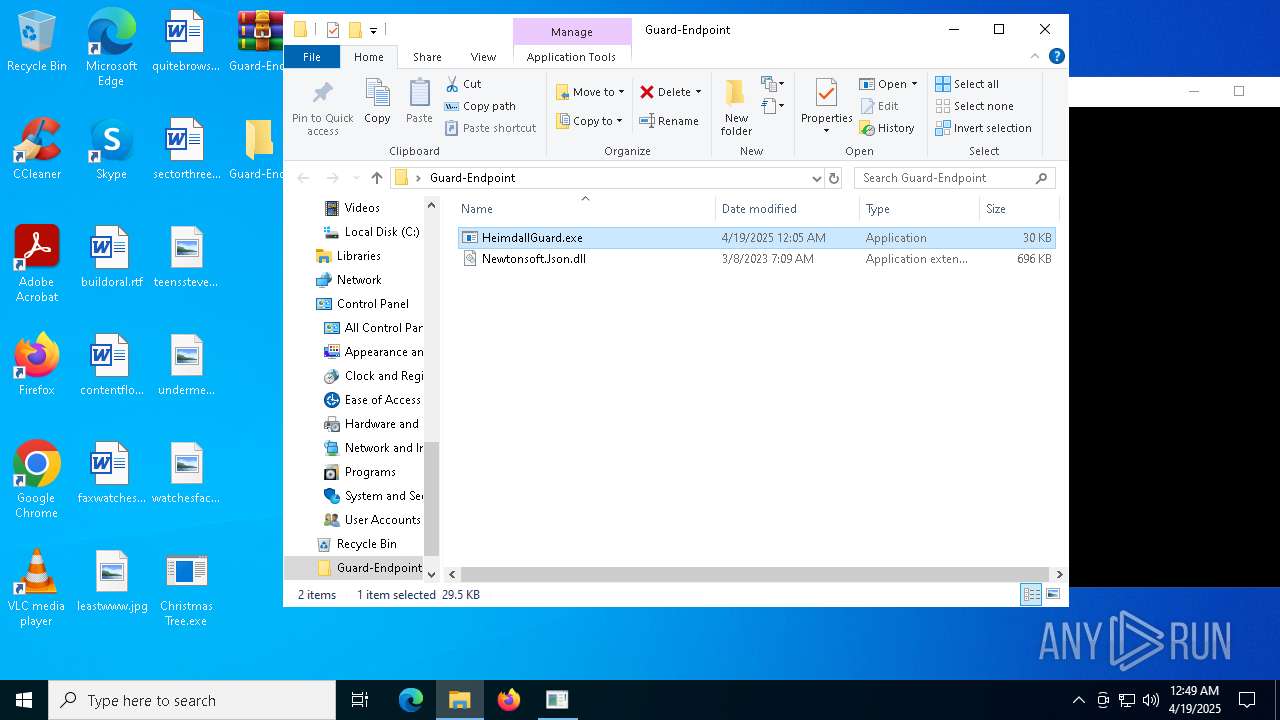1280x720 pixels.
Task: Select Recycle Bin in navigation pane
Action: click(x=357, y=544)
